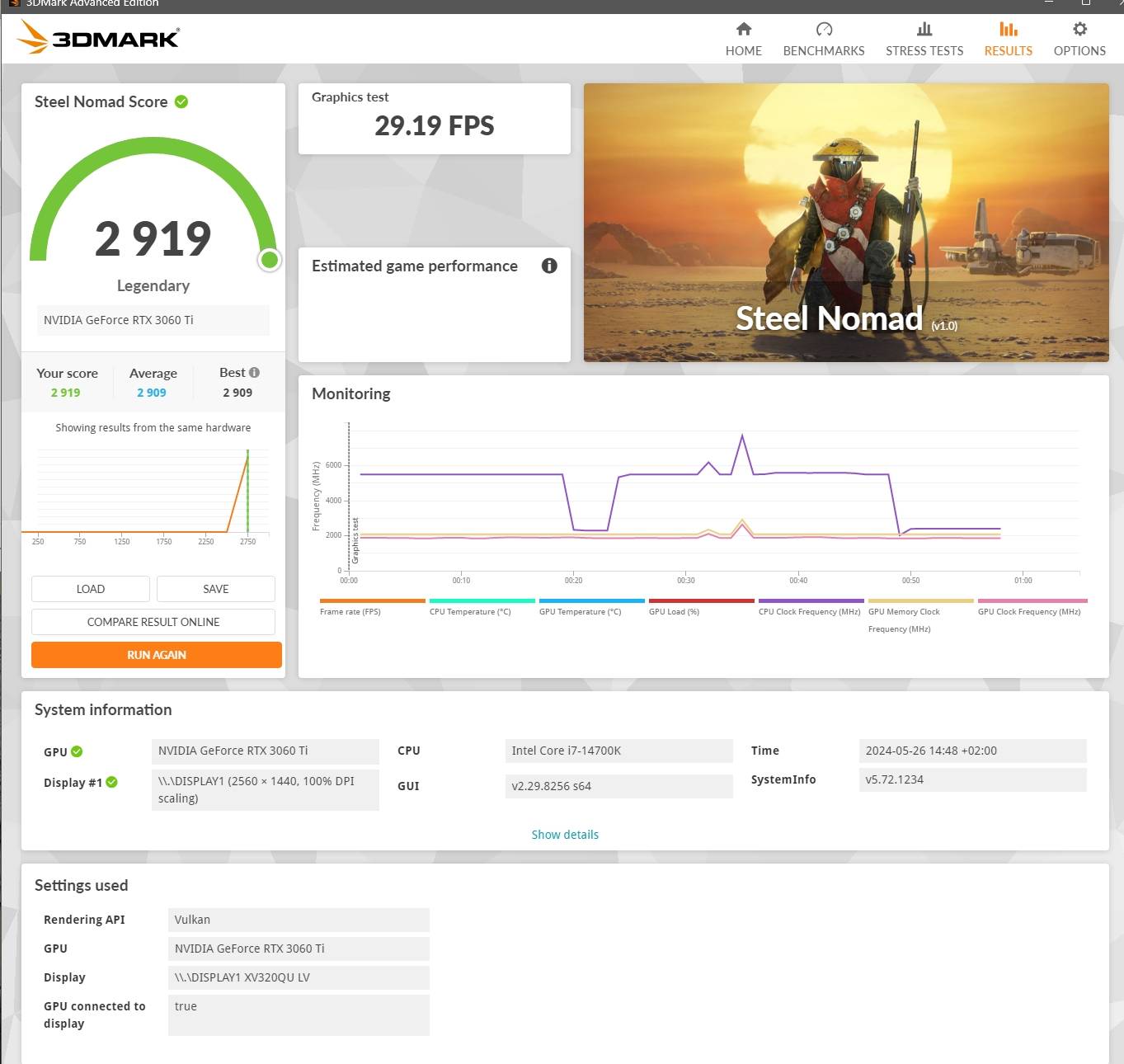The height and width of the screenshot is (1064, 1124).
Task: Click the info icon next to Best score
Action: 252,372
